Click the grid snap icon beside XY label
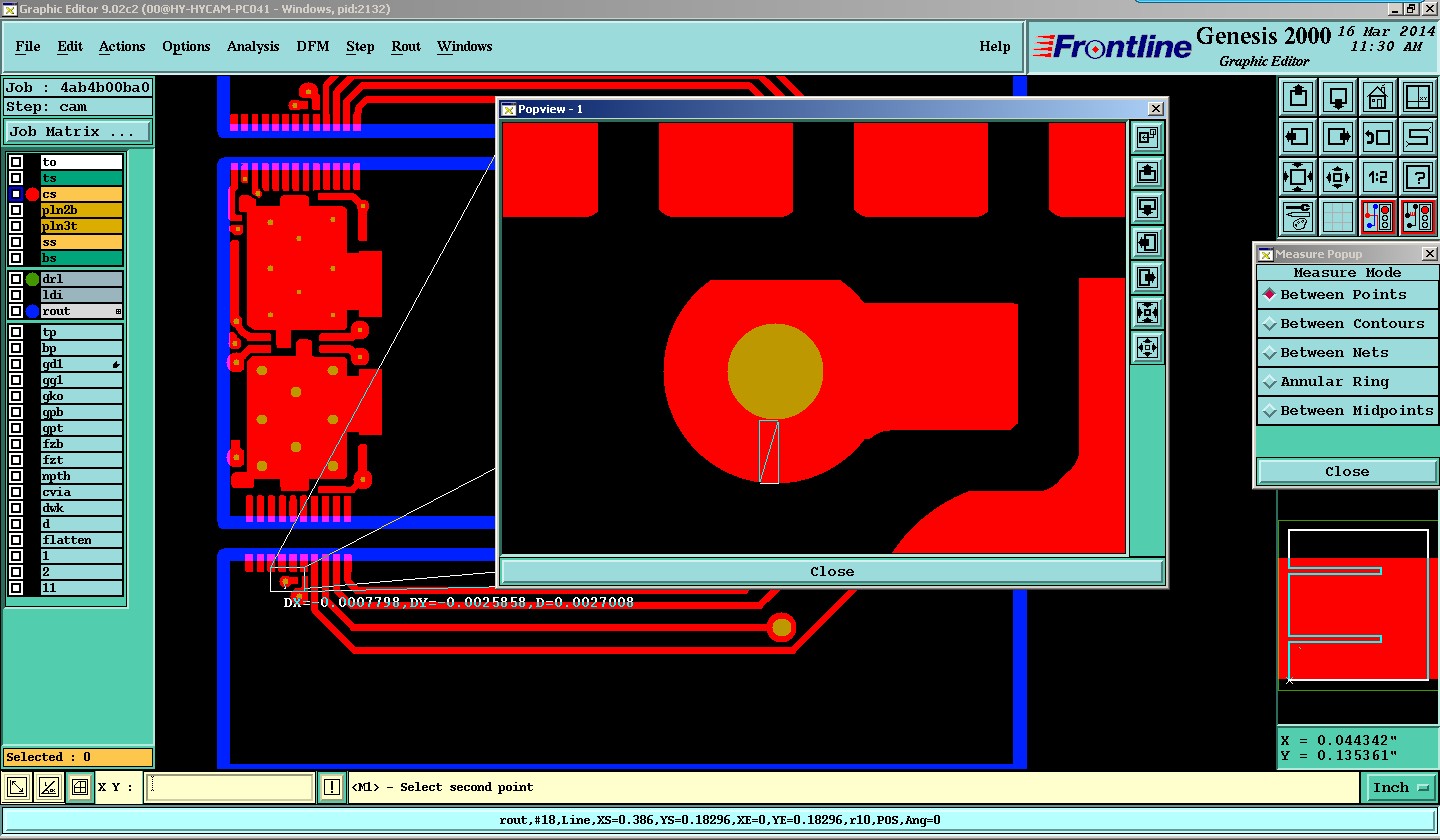 [x=80, y=787]
